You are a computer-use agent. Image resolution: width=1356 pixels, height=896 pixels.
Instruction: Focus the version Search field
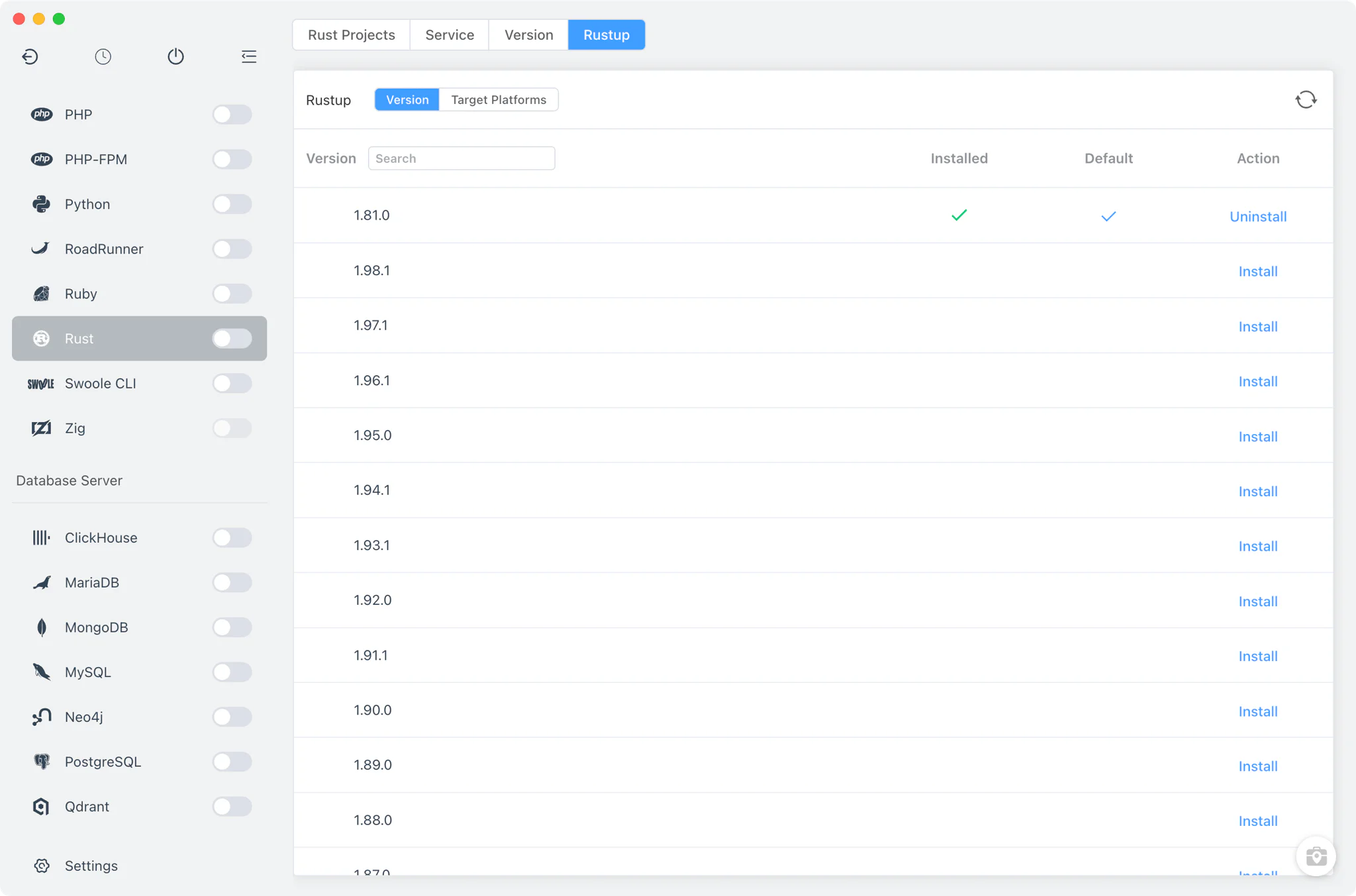click(461, 158)
